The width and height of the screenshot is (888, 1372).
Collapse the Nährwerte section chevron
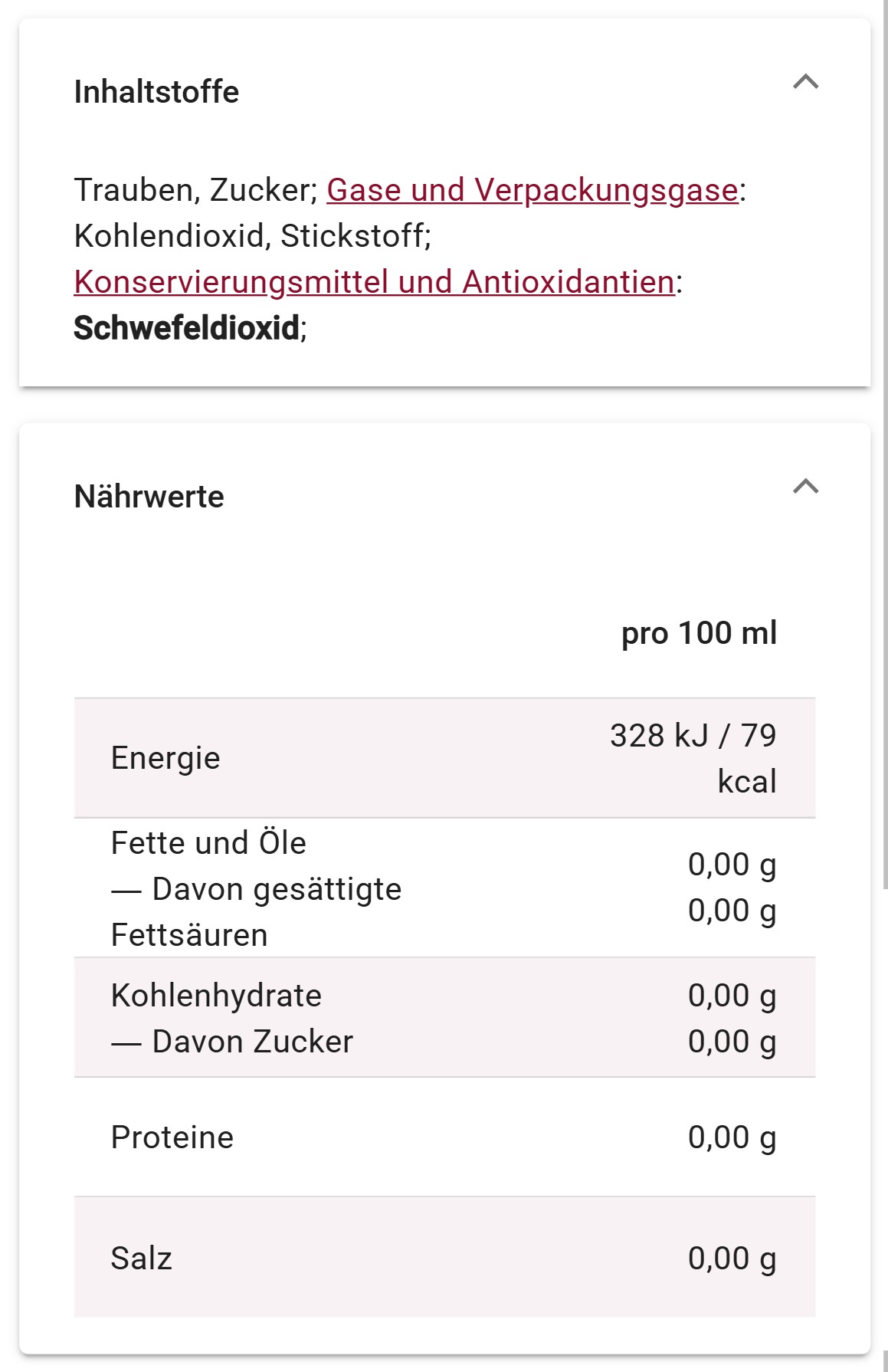tap(805, 487)
